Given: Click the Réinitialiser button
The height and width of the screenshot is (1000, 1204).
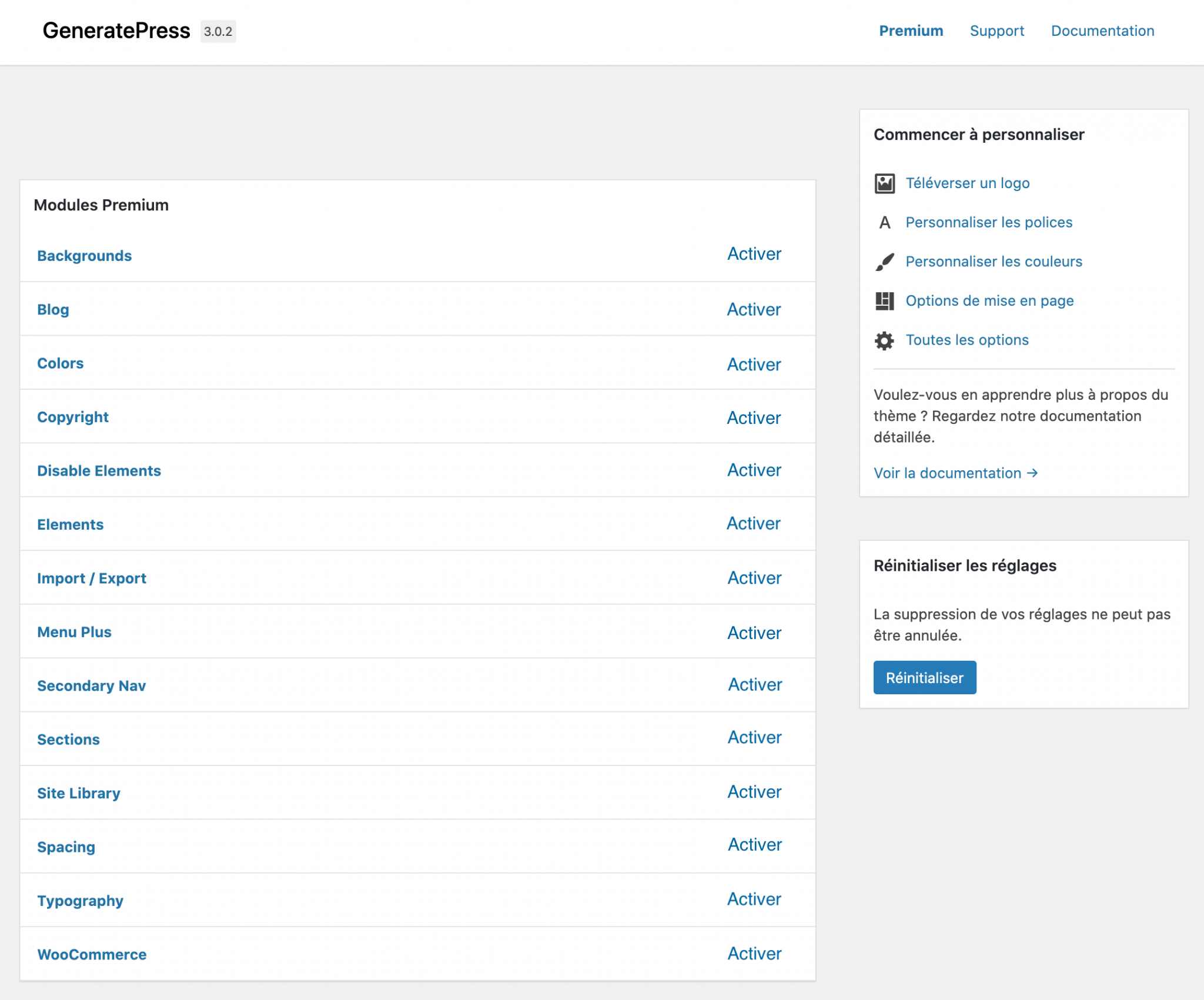Looking at the screenshot, I should [924, 677].
